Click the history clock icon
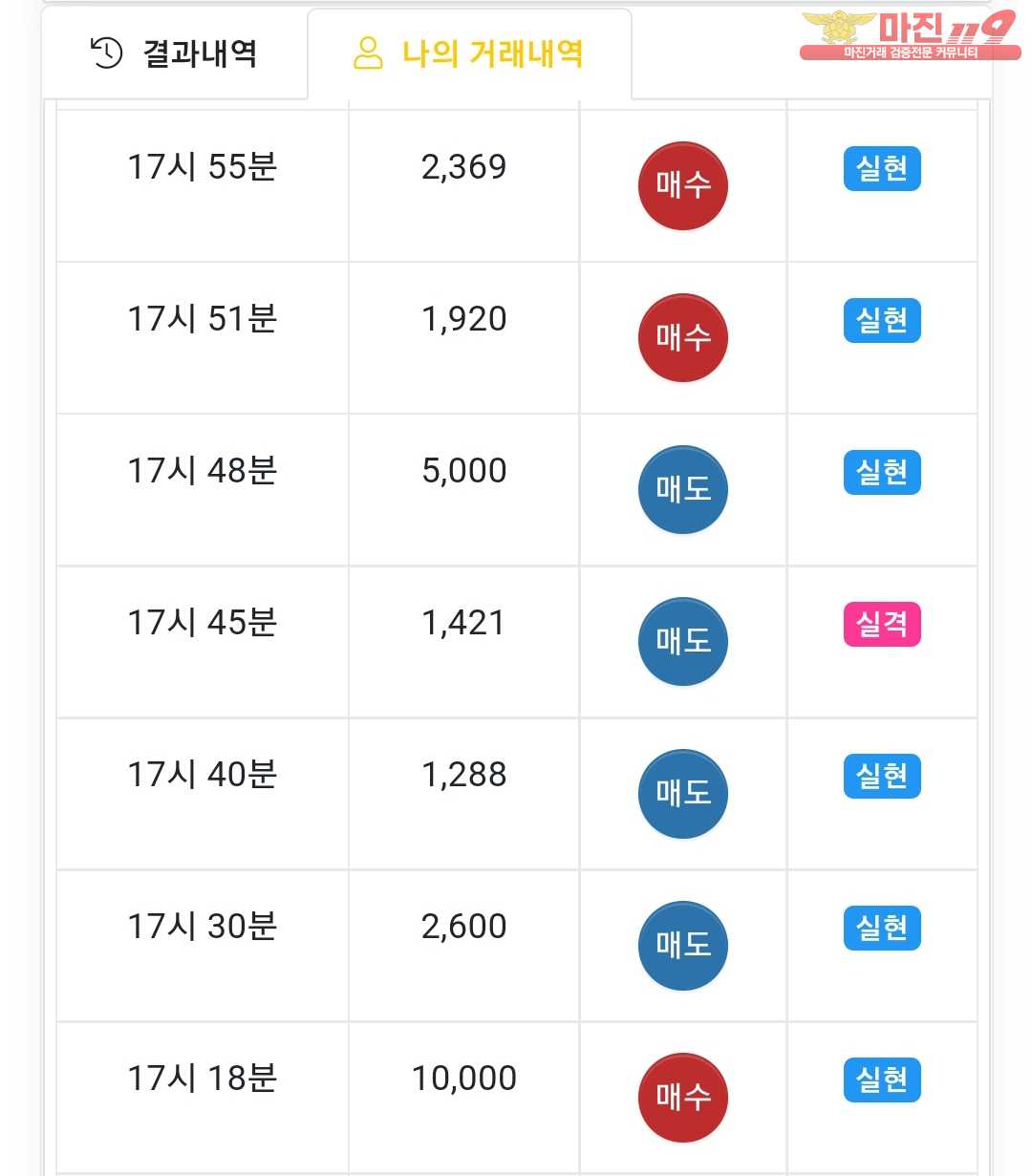 [106, 53]
